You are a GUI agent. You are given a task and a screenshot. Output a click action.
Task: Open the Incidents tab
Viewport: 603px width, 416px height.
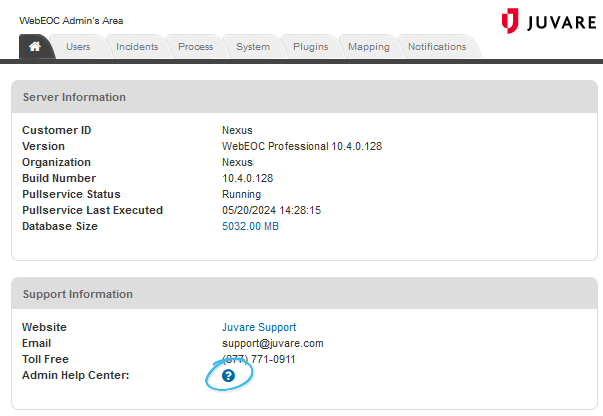coord(137,47)
